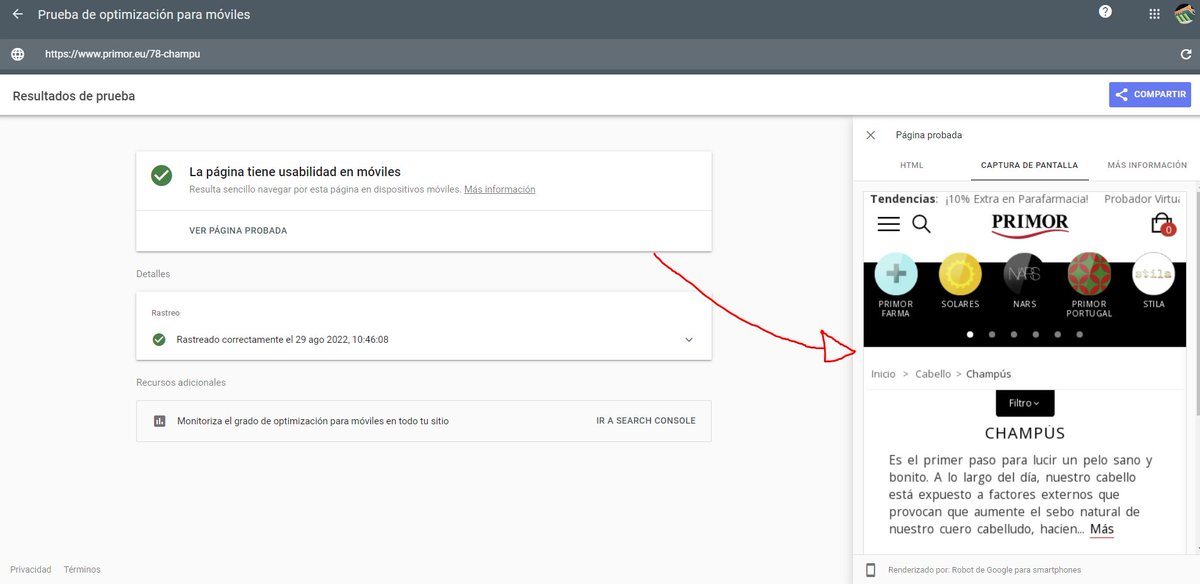Viewport: 1200px width, 584px height.
Task: Expand description with the Más link
Action: tap(1102, 529)
